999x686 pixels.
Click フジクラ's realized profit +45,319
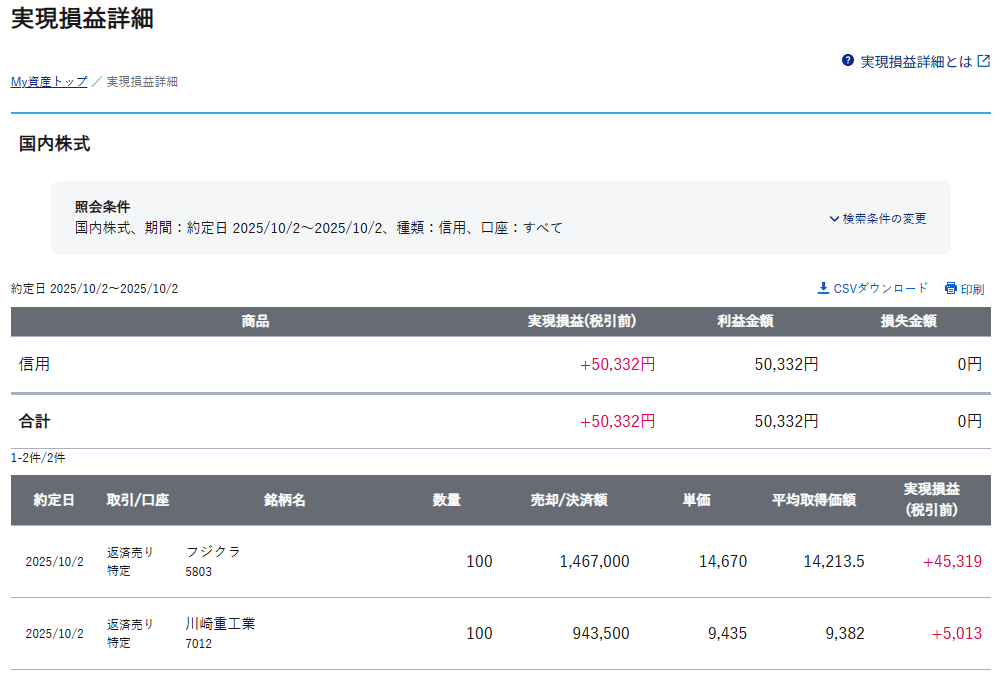click(952, 561)
